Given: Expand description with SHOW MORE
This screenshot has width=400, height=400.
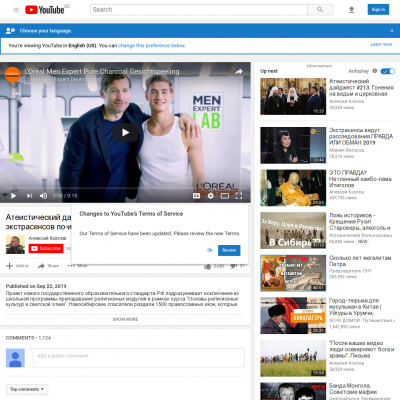Looking at the screenshot, I should click(x=125, y=319).
